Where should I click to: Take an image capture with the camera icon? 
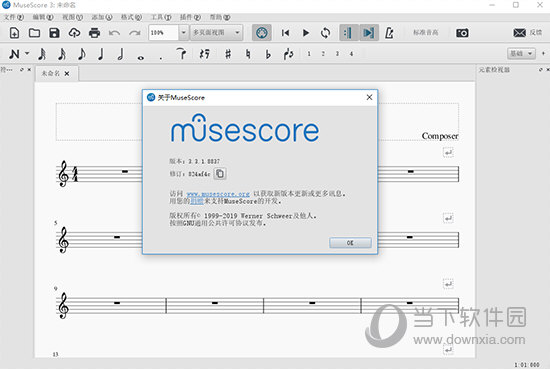[462, 33]
